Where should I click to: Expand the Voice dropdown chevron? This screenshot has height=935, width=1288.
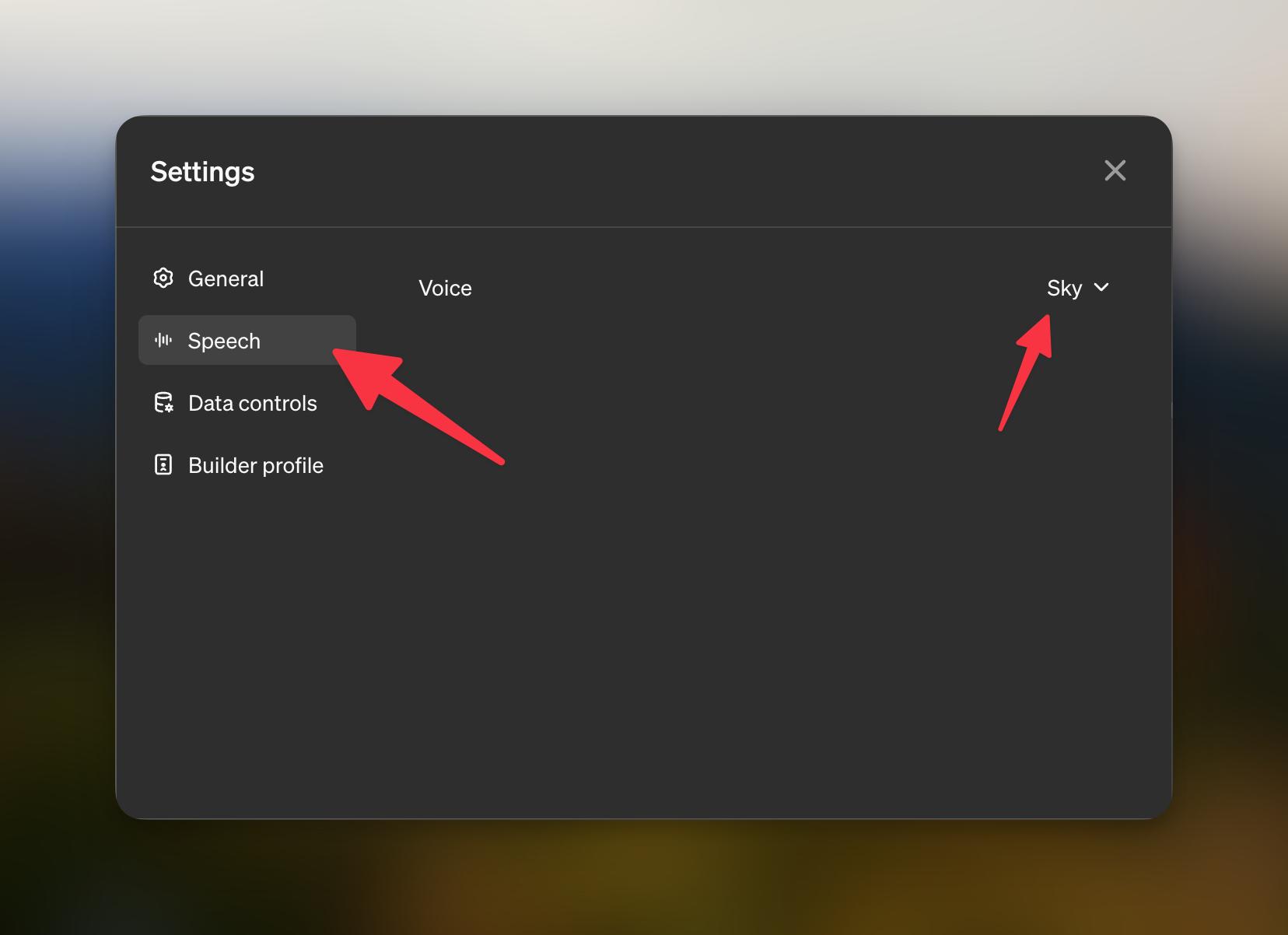click(x=1101, y=288)
